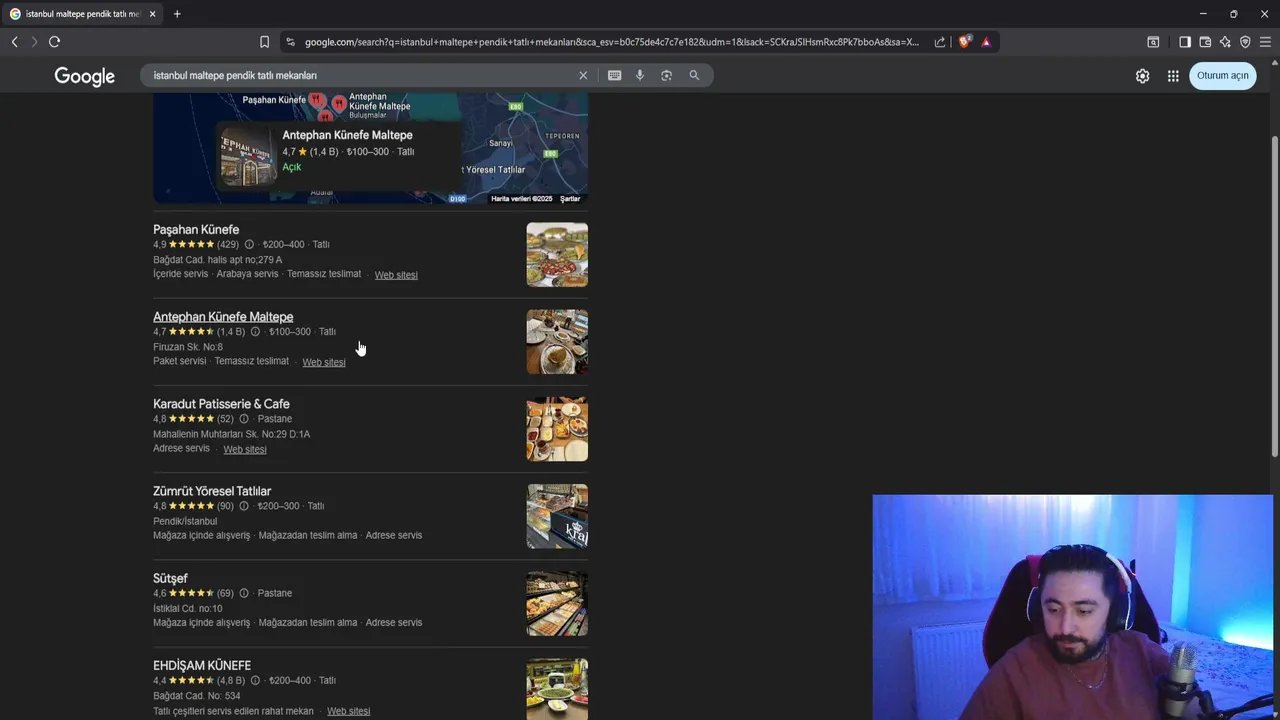Clear the Google search box text

(583, 75)
